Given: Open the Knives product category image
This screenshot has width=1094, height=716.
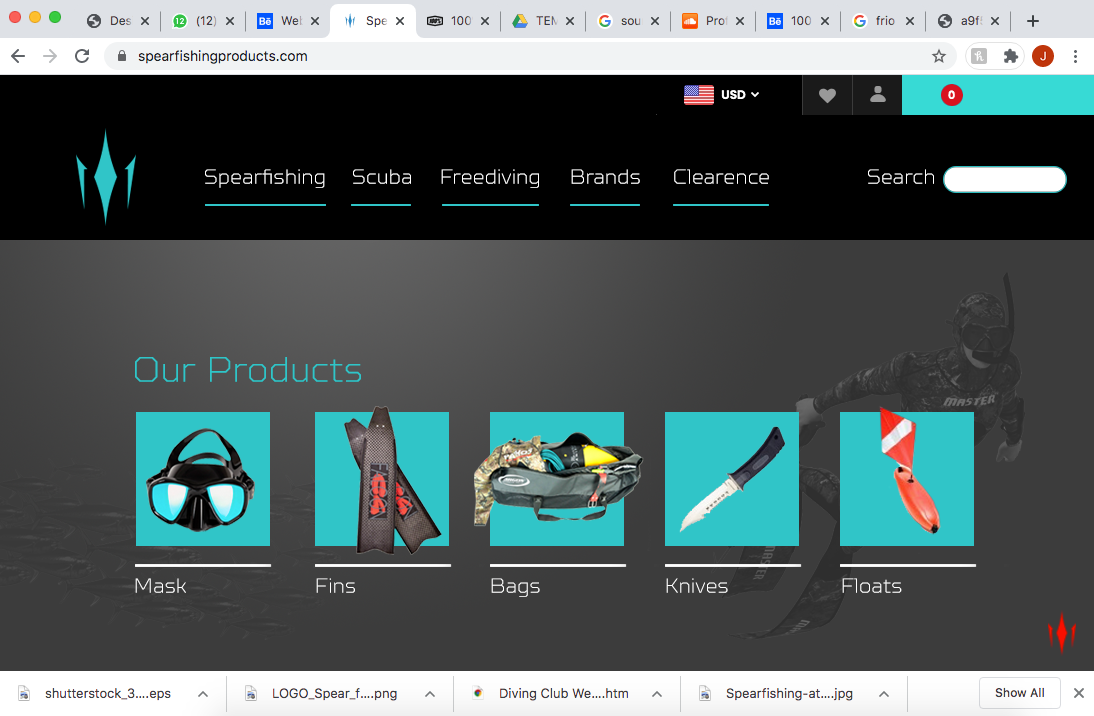Looking at the screenshot, I should pos(732,479).
